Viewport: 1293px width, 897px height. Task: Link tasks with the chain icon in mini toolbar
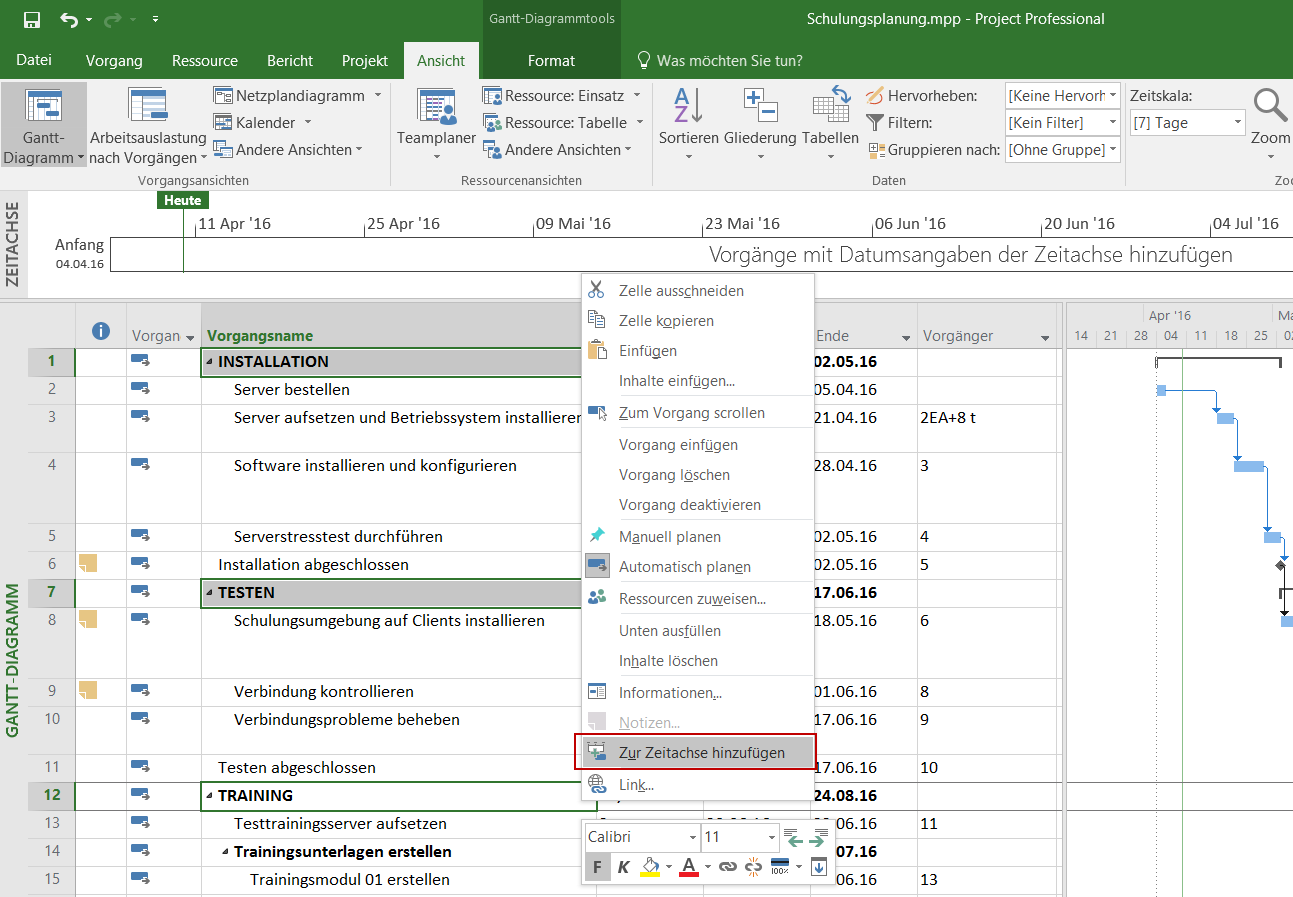(x=728, y=867)
